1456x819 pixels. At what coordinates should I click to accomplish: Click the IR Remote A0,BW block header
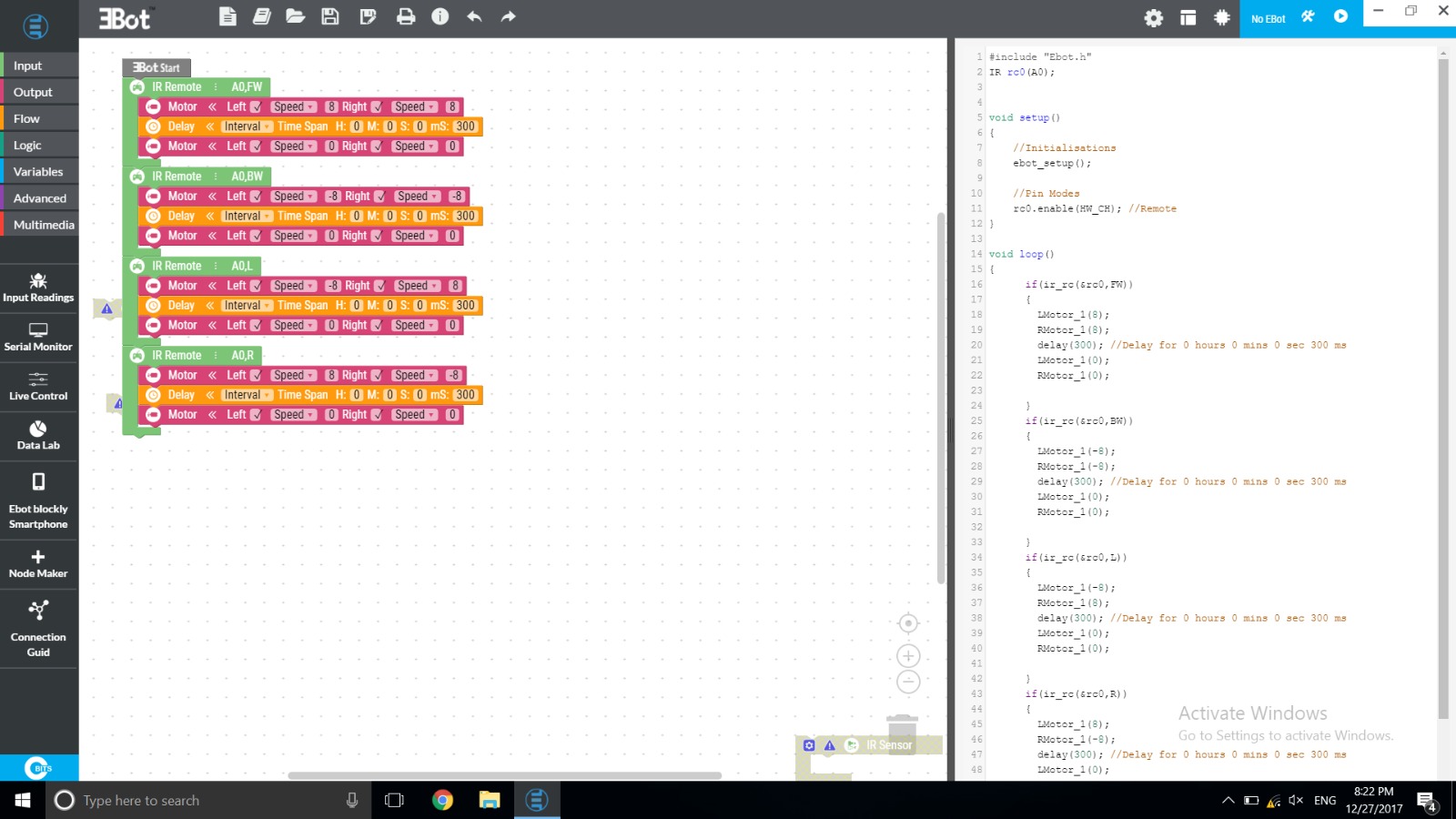click(196, 177)
